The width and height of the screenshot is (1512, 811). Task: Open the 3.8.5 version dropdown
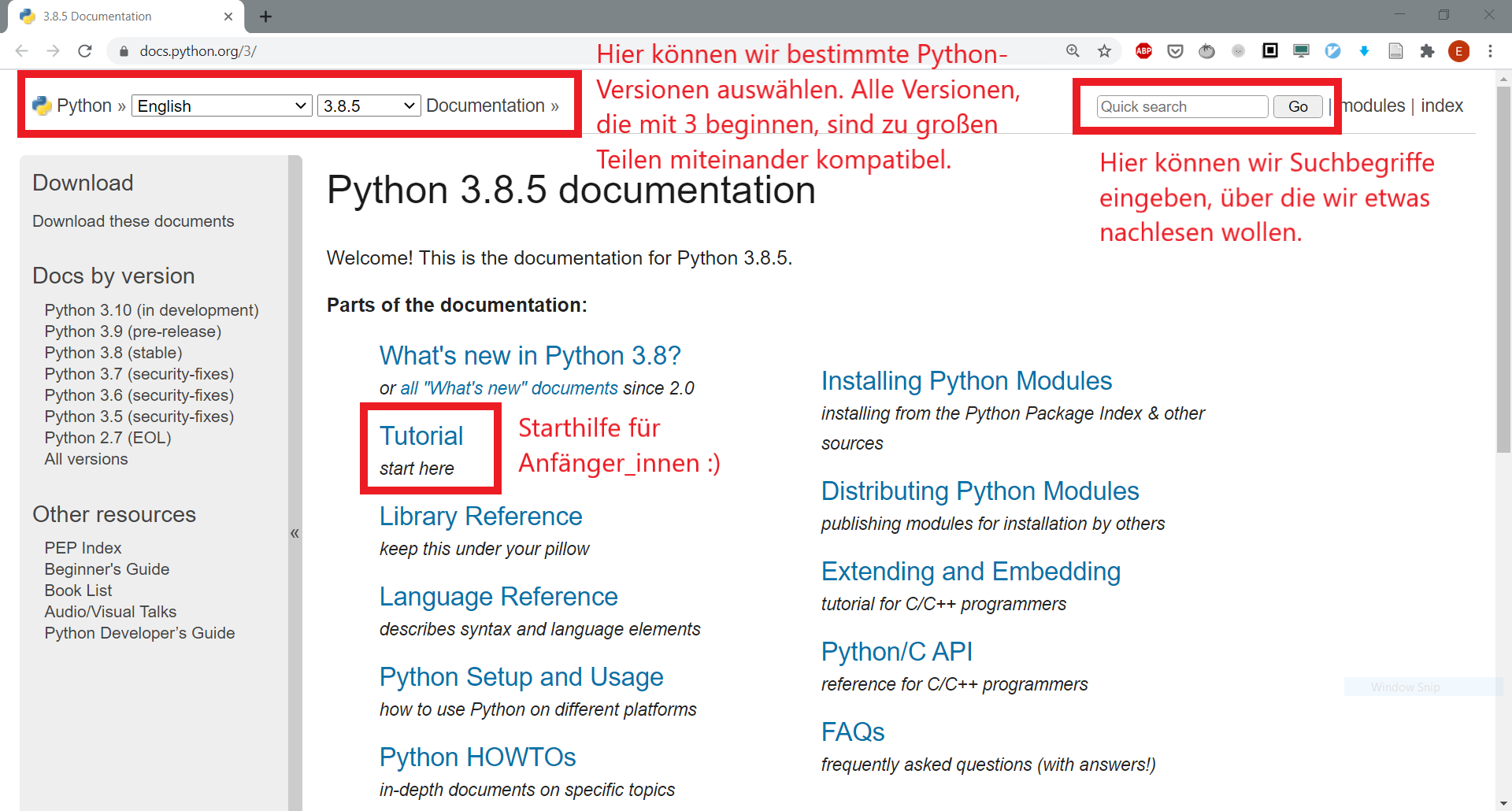coord(369,106)
